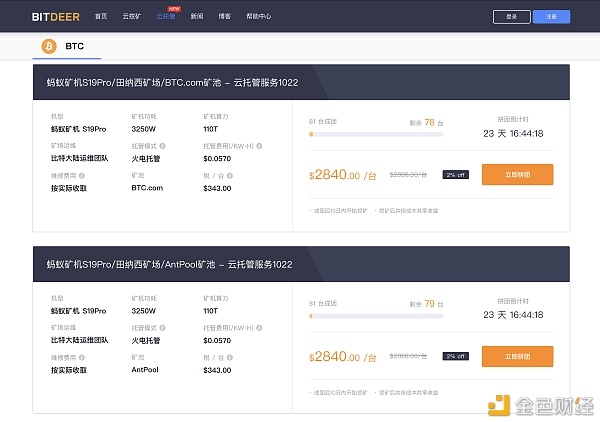600x422 pixels.
Task: Click the $2840.00 price in AntPool card
Action: click(343, 357)
